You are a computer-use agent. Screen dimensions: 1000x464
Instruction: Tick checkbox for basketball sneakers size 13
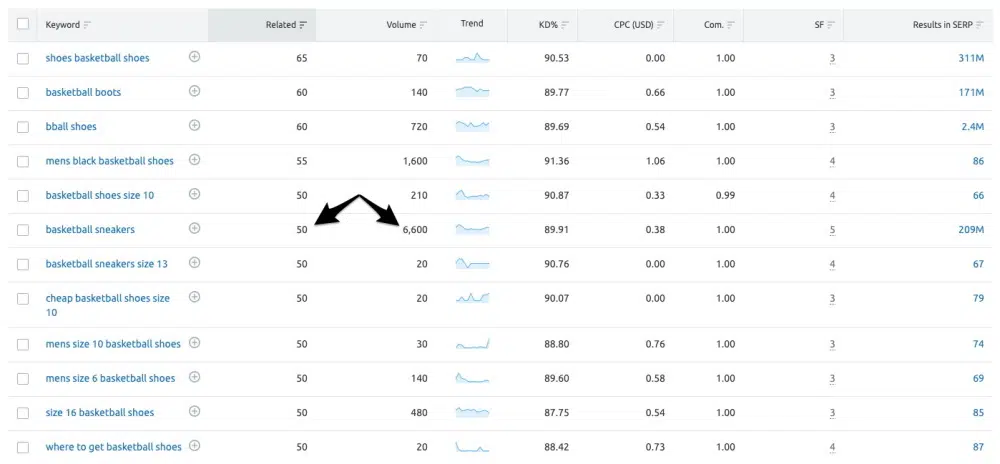pyautogui.click(x=23, y=264)
